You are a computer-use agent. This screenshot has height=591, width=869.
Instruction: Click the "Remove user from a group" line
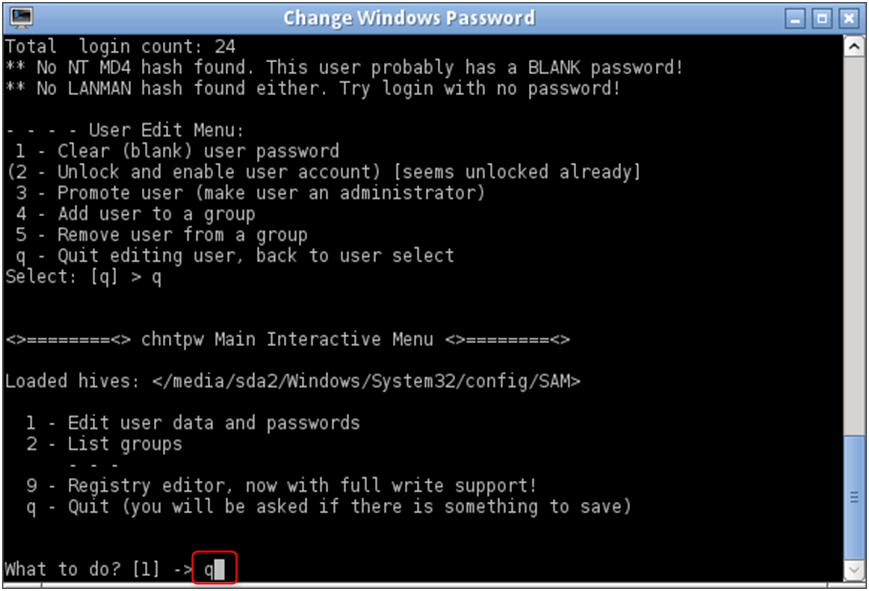[182, 235]
